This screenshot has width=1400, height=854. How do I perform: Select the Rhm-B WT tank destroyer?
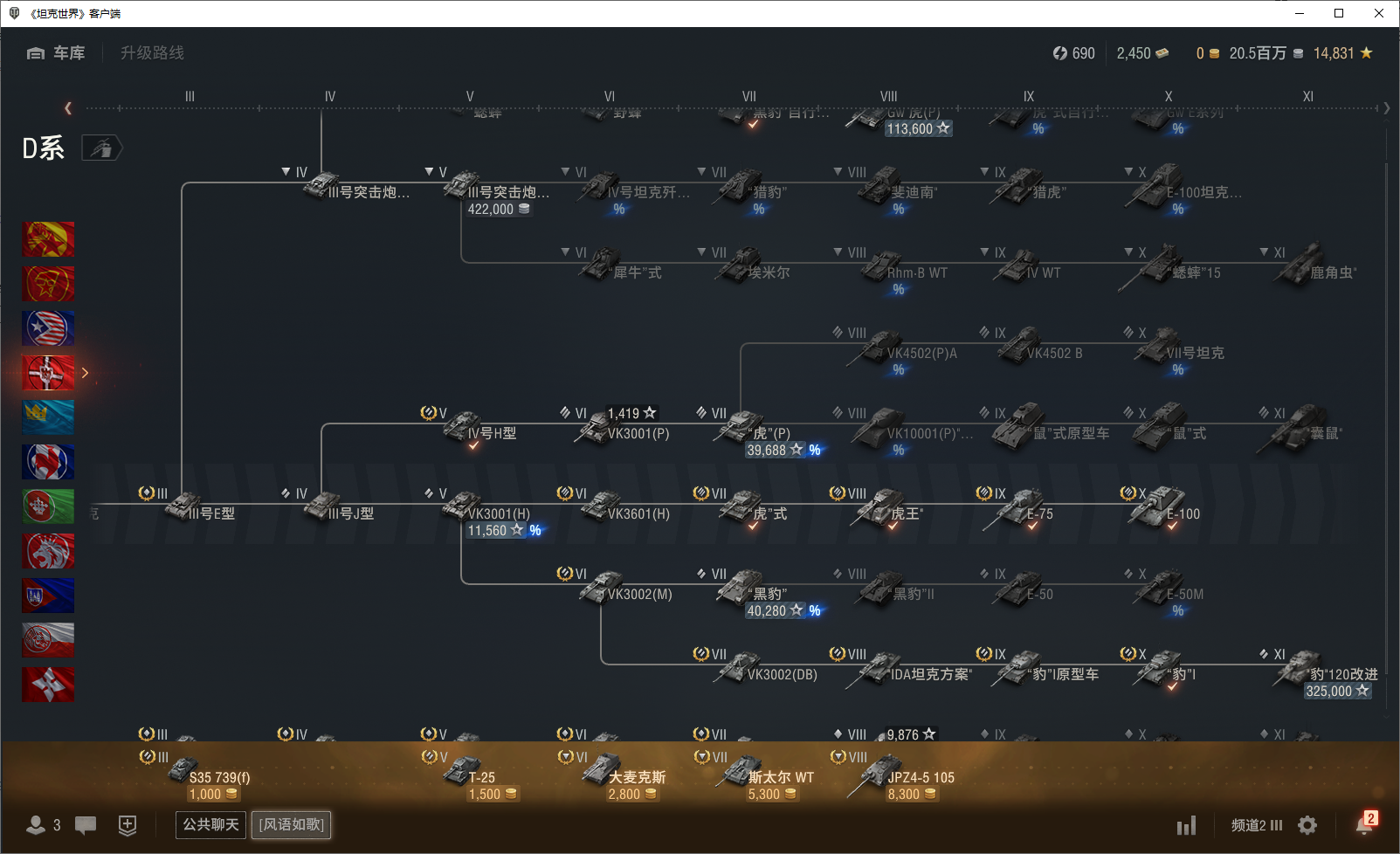905,267
